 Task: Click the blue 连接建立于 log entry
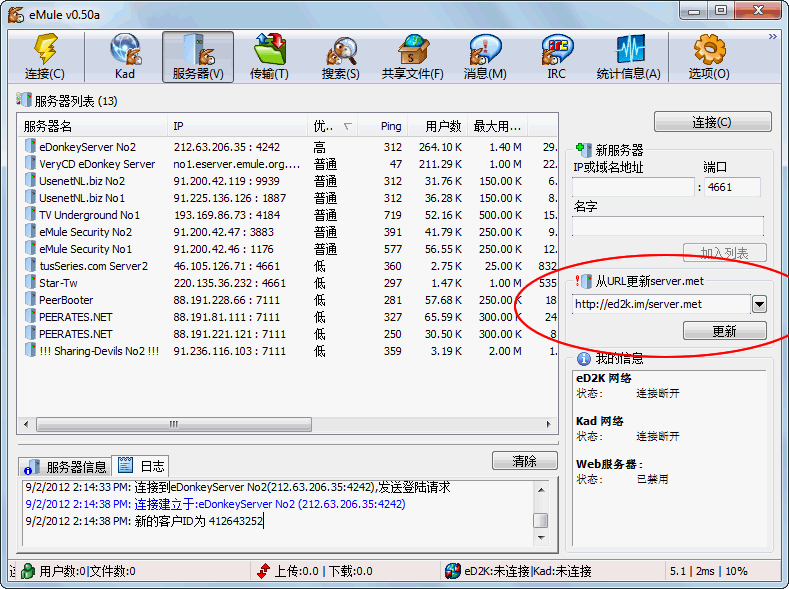pos(215,503)
